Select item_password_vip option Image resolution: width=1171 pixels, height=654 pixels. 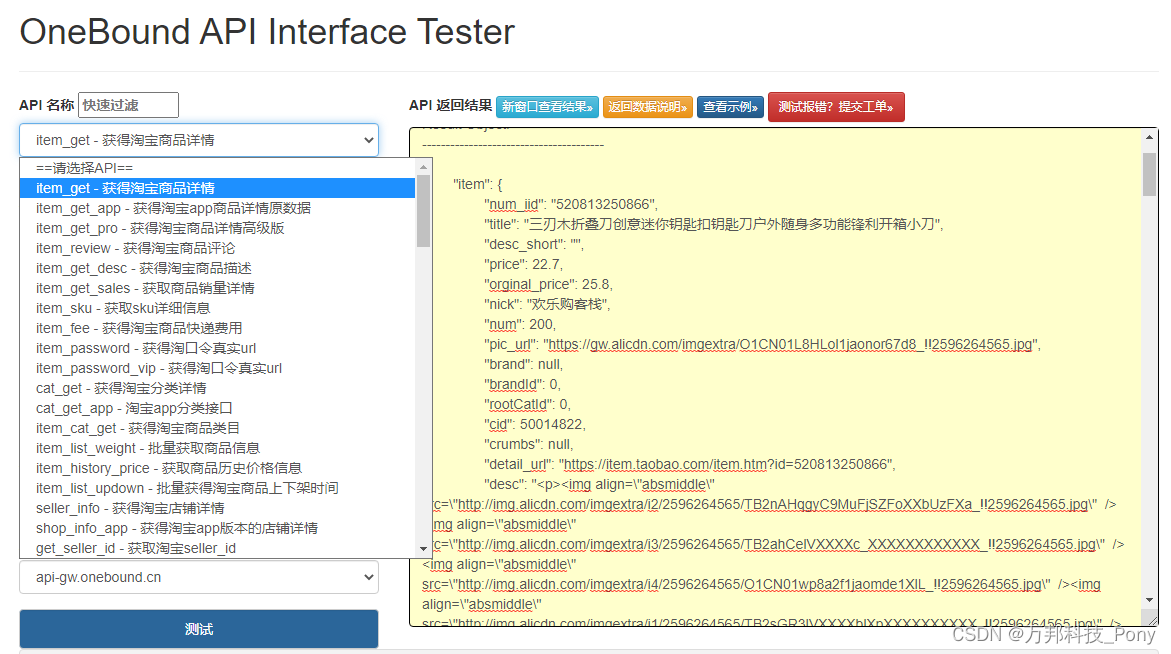[217, 368]
